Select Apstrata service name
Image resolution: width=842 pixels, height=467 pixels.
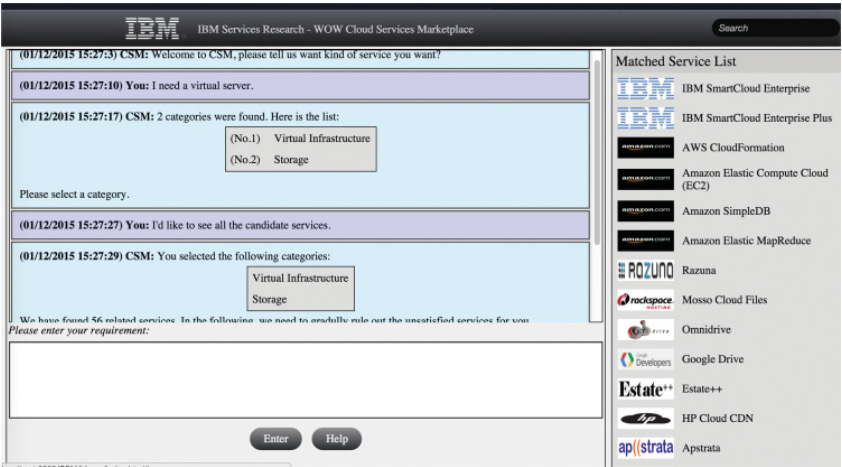pyautogui.click(x=701, y=448)
